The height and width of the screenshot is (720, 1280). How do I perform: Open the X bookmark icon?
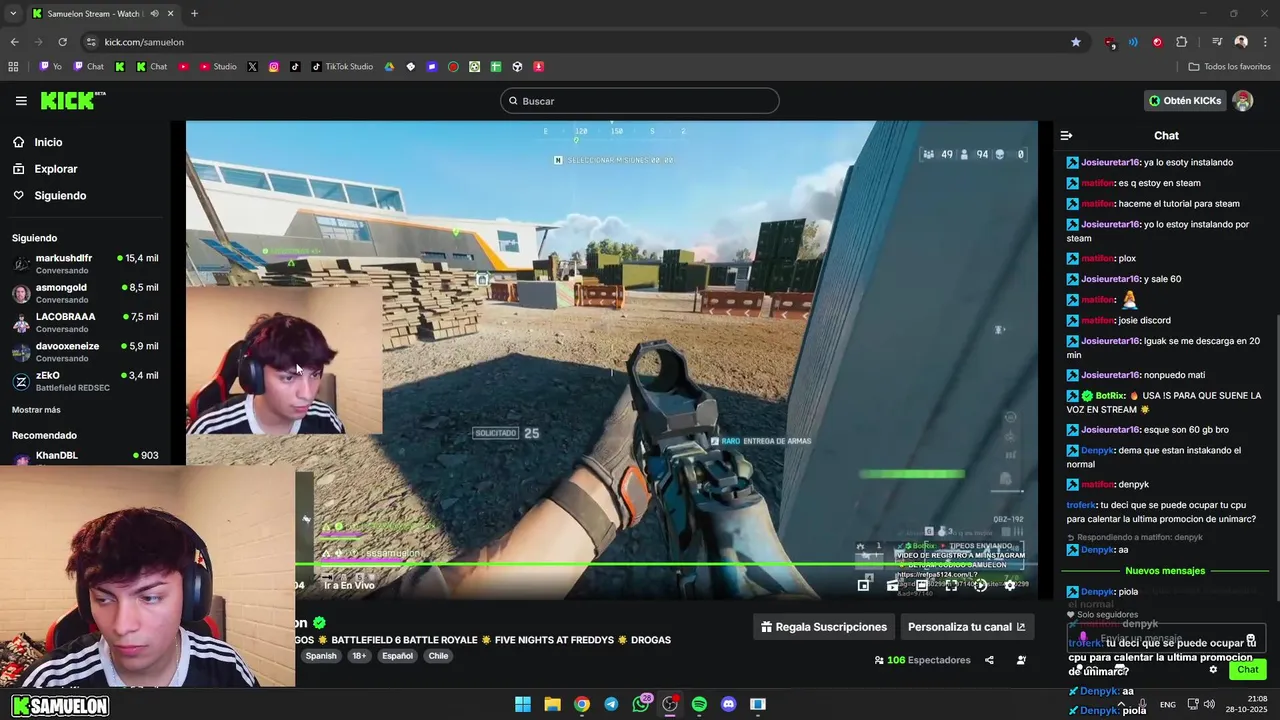(x=252, y=67)
